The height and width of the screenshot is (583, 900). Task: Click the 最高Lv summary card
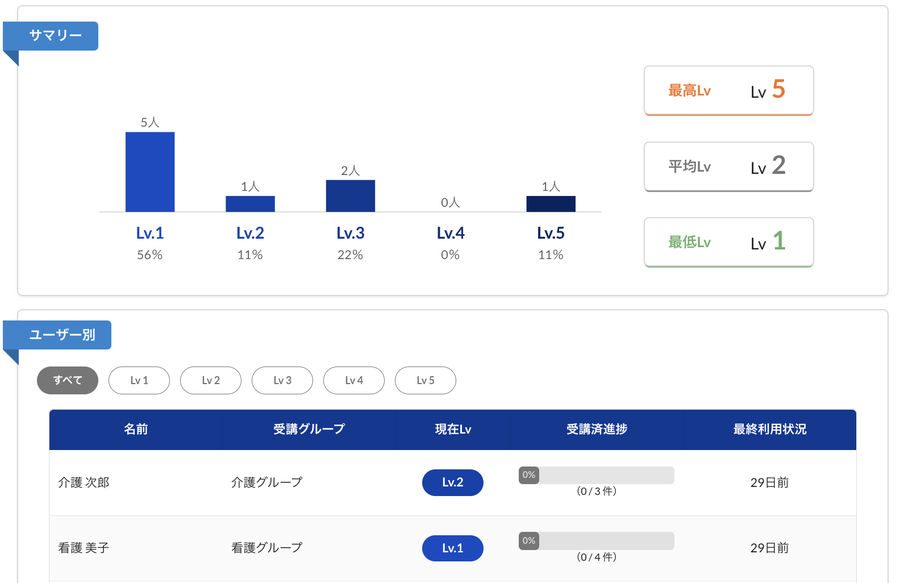(x=729, y=91)
